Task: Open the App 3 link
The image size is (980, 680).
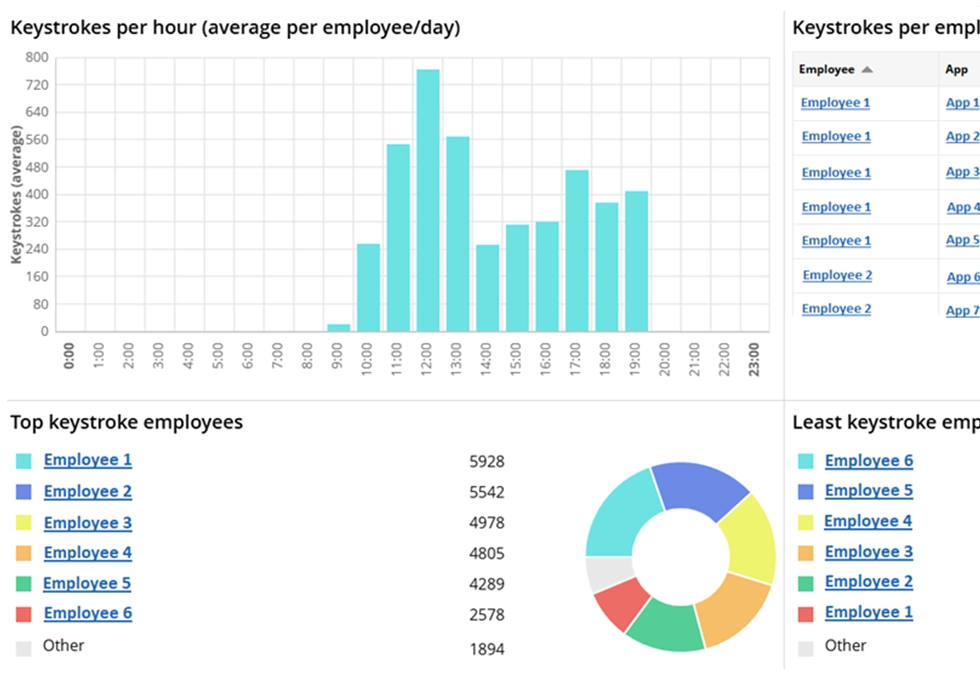Action: tap(962, 172)
